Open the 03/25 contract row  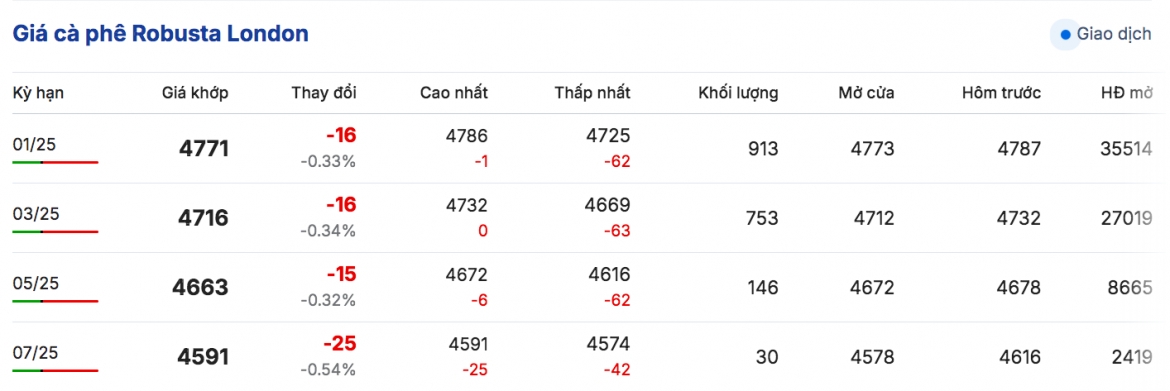(x=585, y=218)
